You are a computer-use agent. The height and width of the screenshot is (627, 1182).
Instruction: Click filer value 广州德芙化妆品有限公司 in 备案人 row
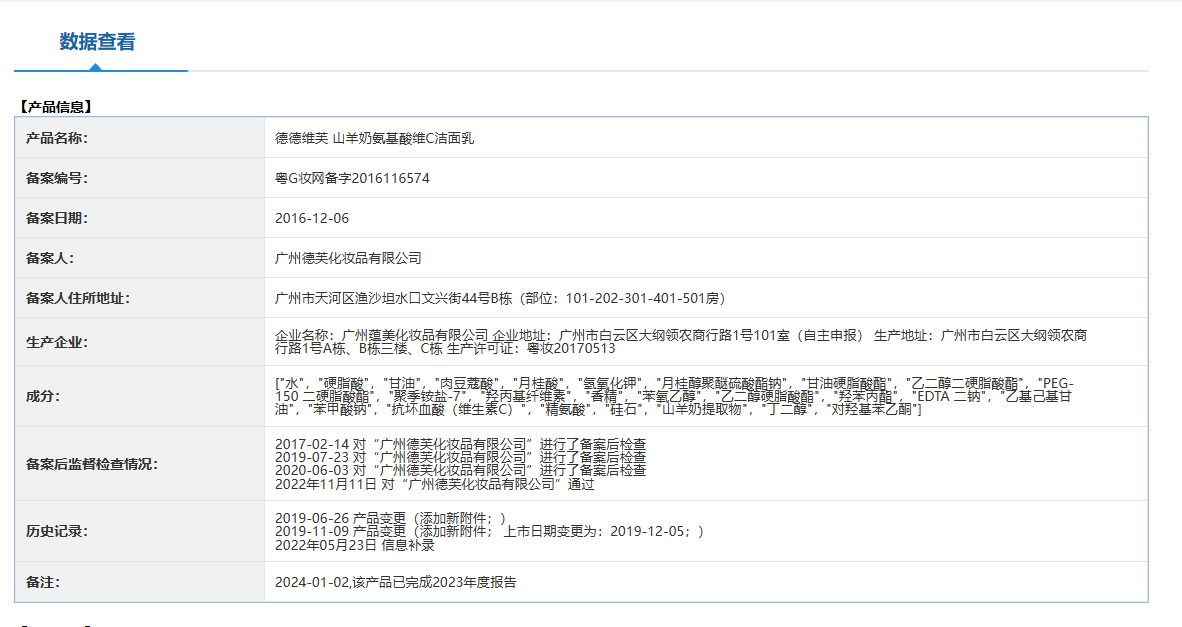(348, 258)
